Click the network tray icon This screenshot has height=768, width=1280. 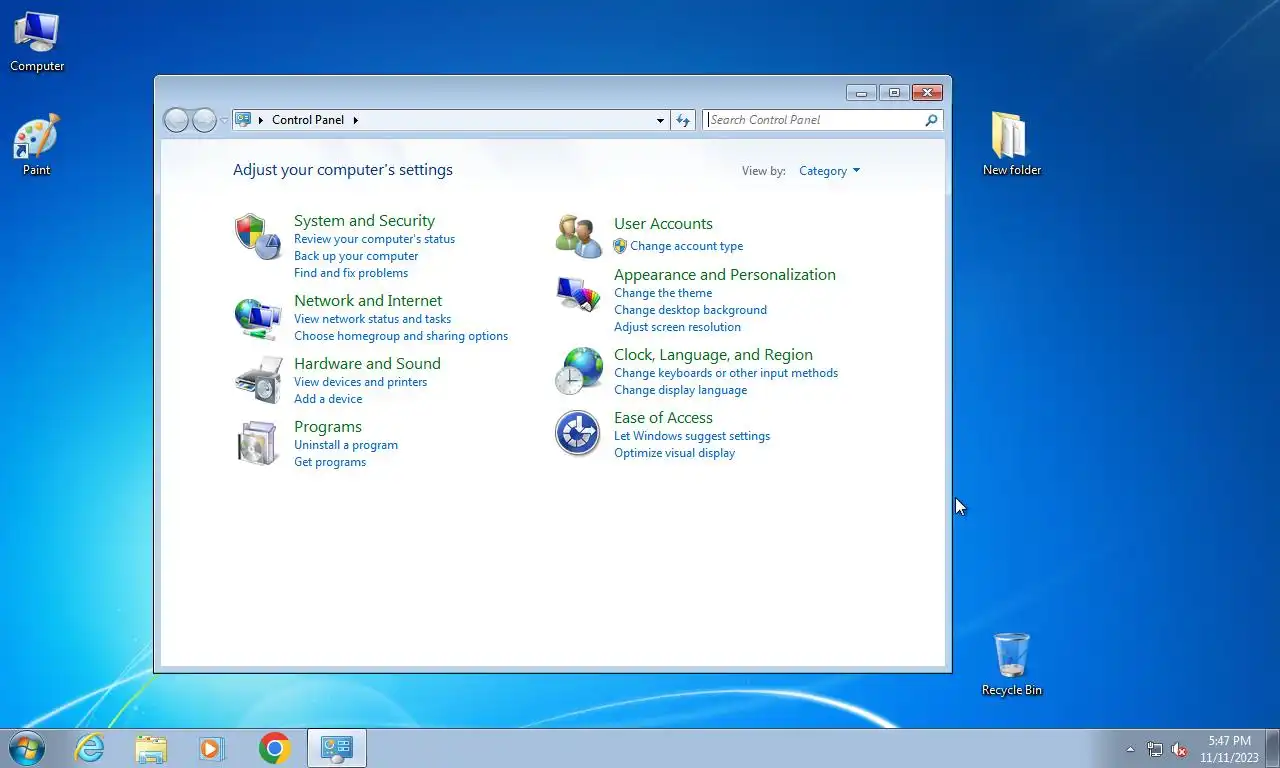[1155, 749]
